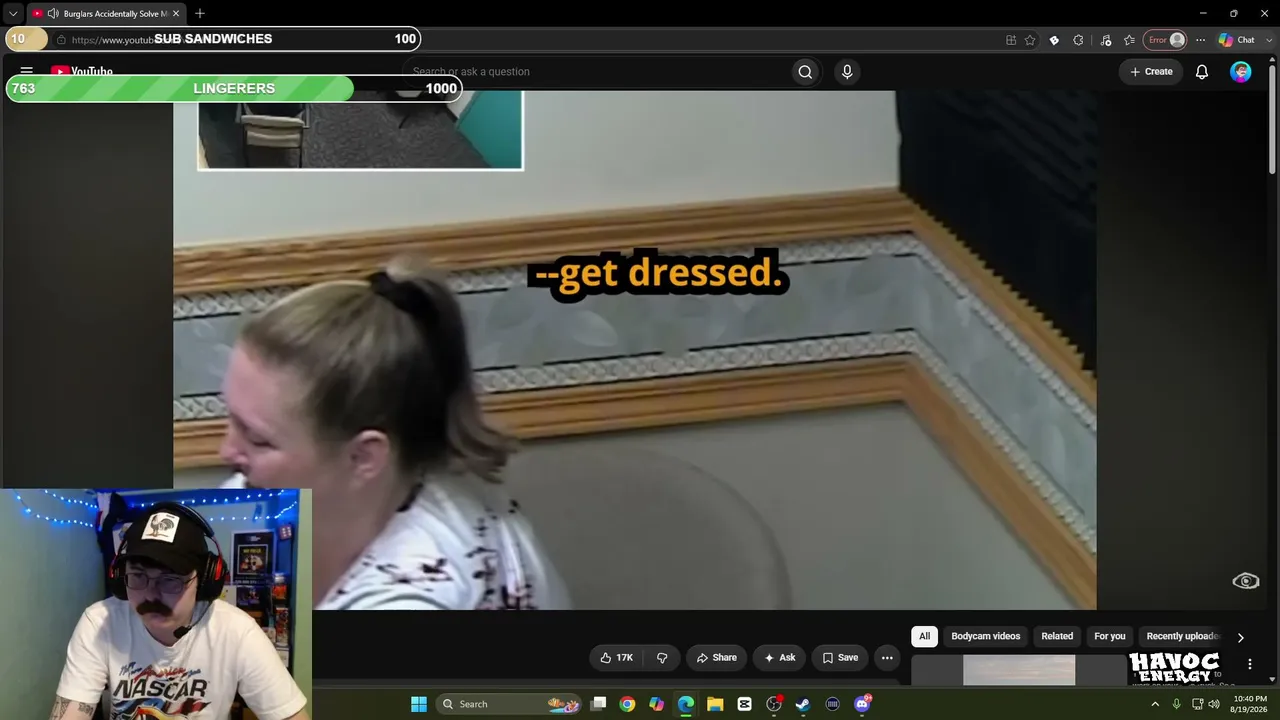This screenshot has width=1280, height=720.
Task: Open the taskbar app with red badge
Action: (x=774, y=704)
